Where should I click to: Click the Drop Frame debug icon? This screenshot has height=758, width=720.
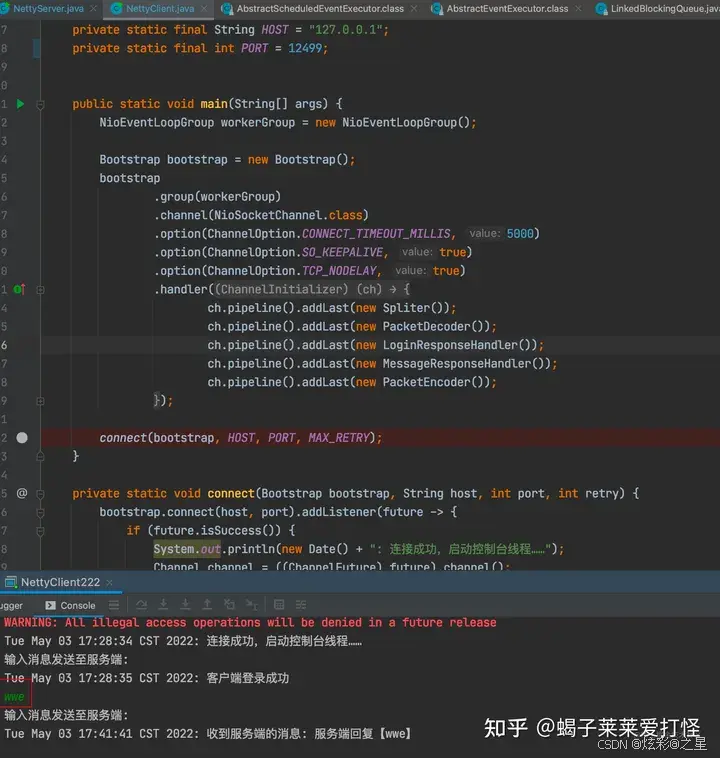(x=229, y=605)
